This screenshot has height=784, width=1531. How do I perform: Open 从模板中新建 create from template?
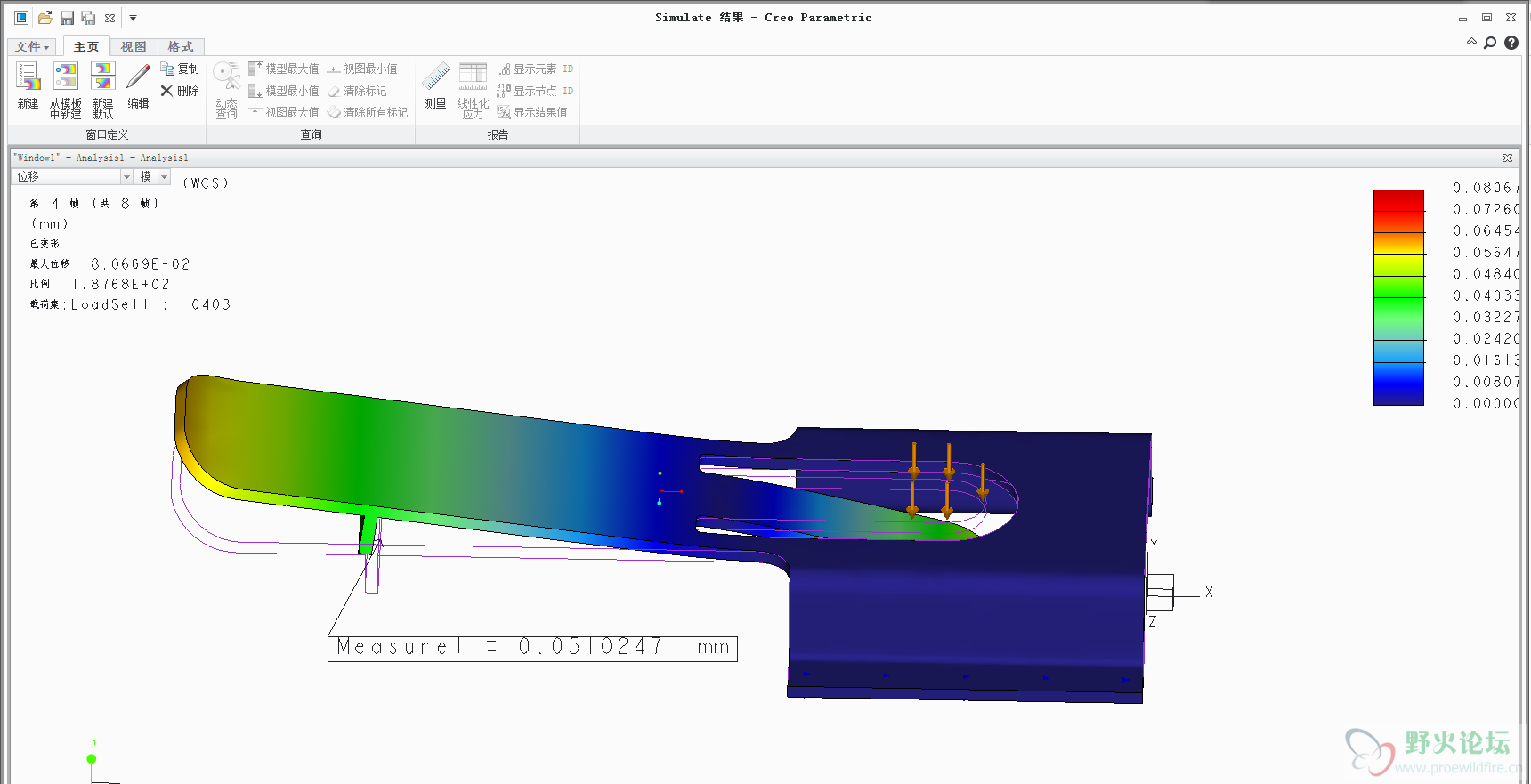tap(65, 77)
